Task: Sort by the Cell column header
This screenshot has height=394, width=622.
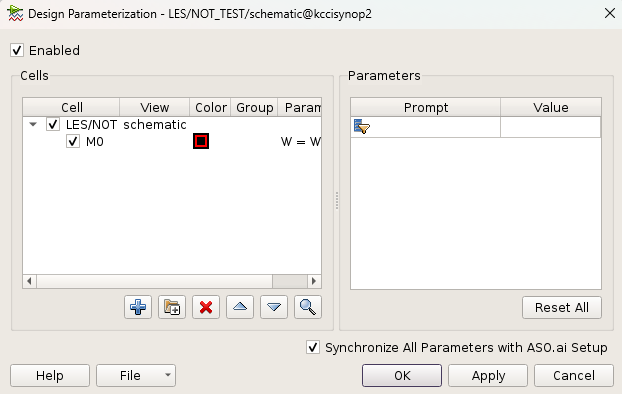Action: coord(71,107)
